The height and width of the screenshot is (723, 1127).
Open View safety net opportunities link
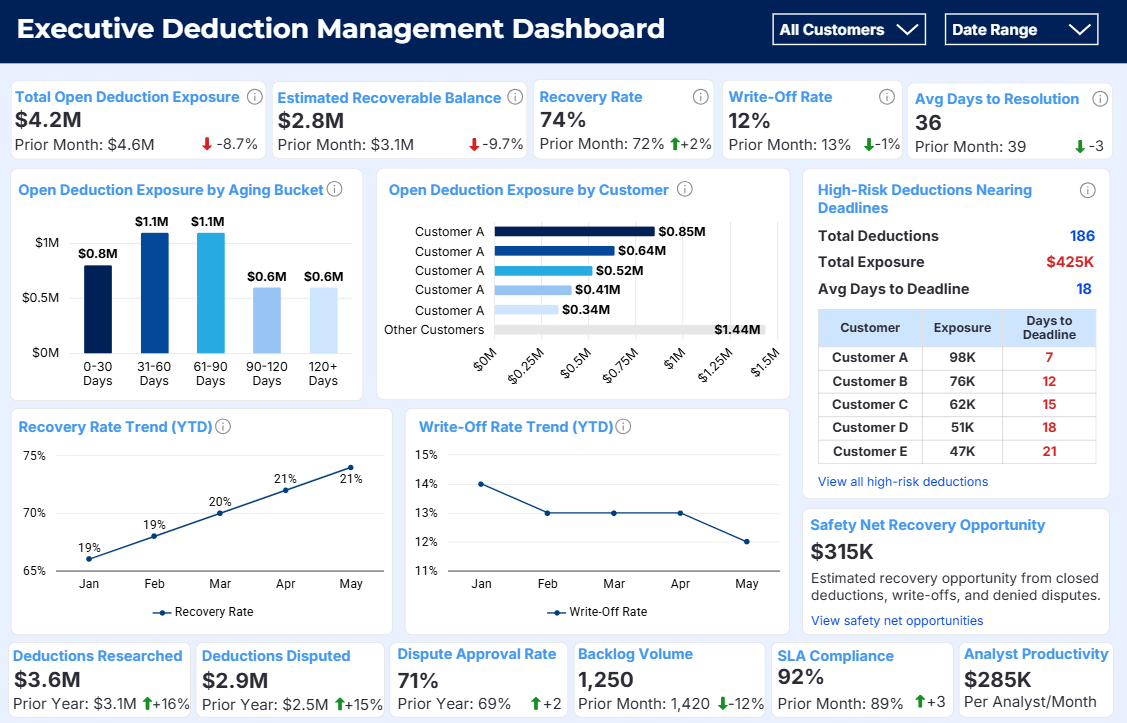(x=897, y=620)
